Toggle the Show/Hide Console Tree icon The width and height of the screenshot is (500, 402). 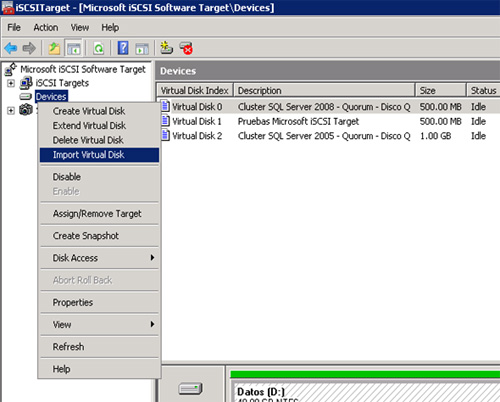click(74, 49)
